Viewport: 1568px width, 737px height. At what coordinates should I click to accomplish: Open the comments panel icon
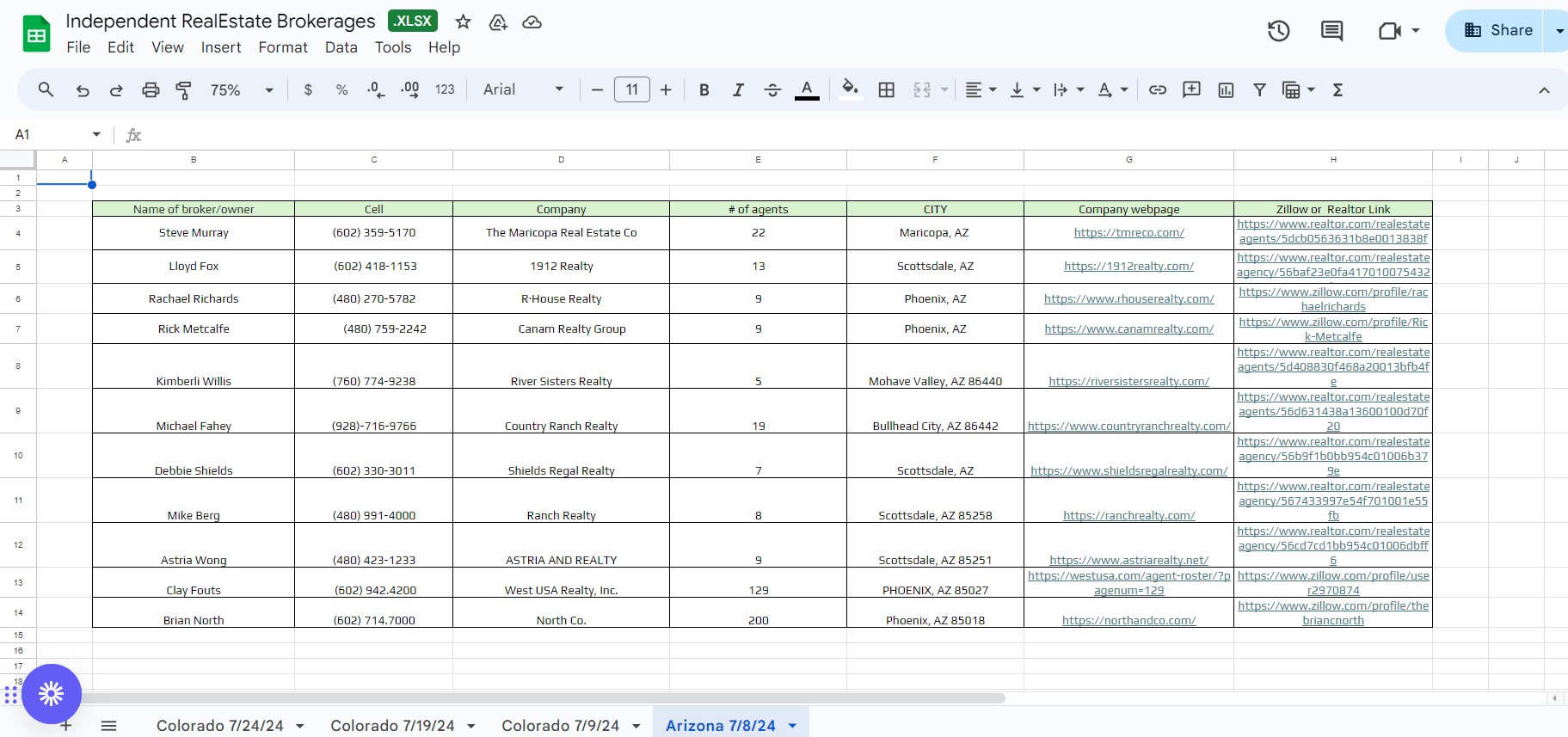point(1331,31)
